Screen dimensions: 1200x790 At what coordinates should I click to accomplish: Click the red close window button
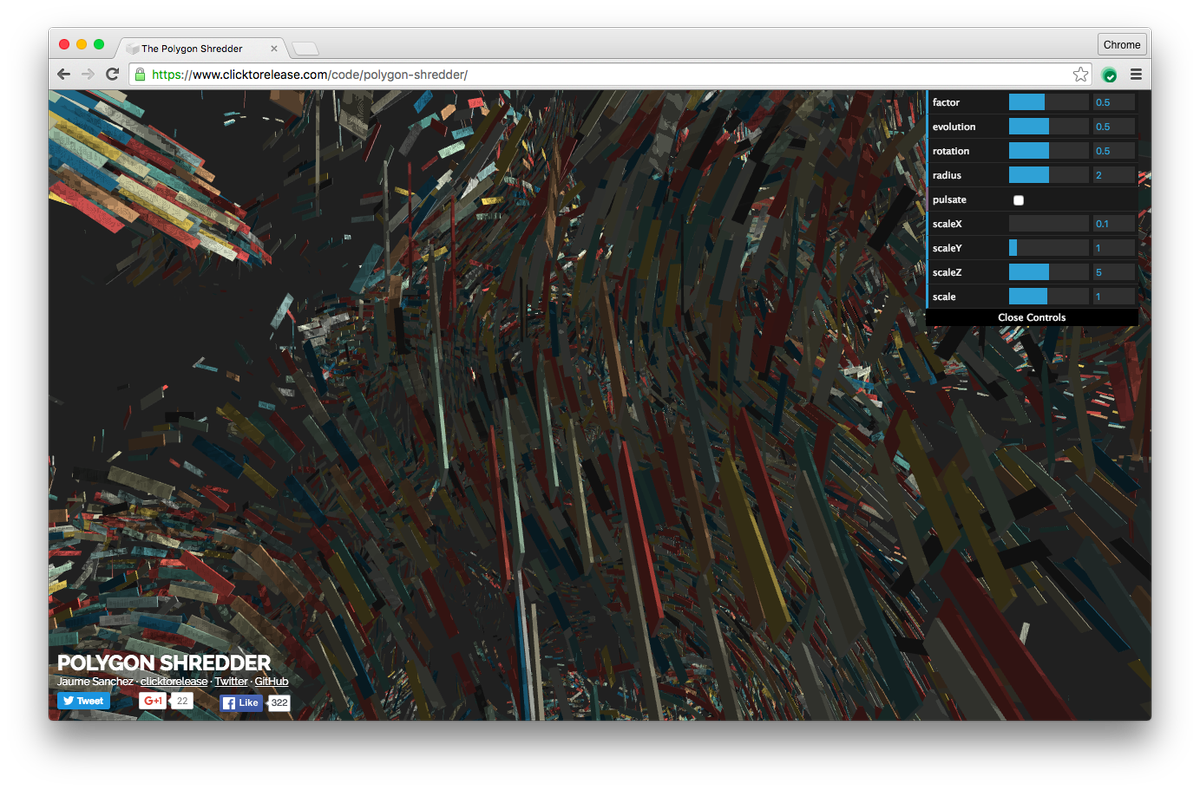point(65,44)
